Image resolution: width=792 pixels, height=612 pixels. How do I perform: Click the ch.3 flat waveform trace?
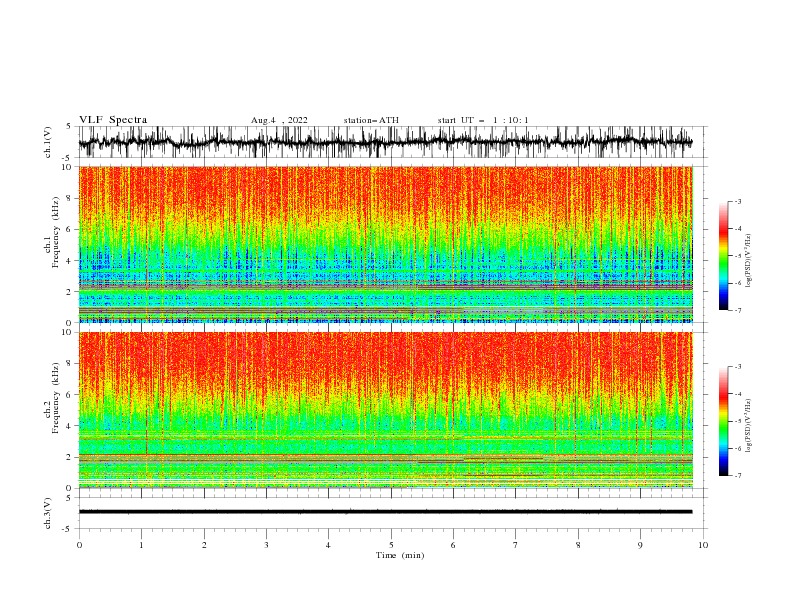(x=385, y=512)
